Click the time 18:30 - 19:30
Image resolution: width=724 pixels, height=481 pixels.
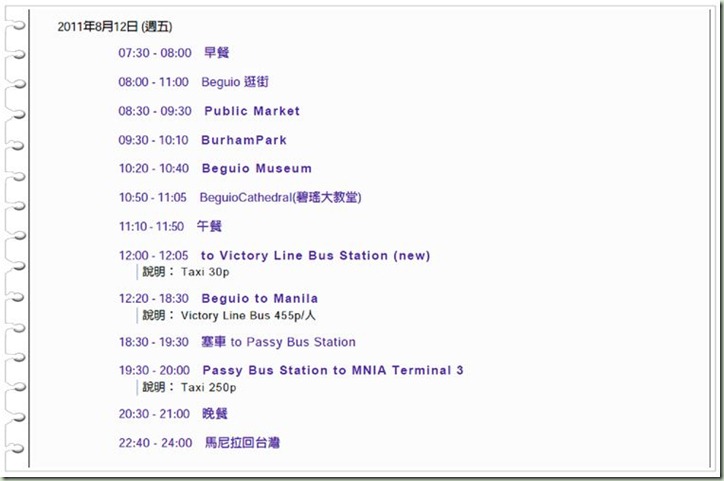click(x=154, y=342)
